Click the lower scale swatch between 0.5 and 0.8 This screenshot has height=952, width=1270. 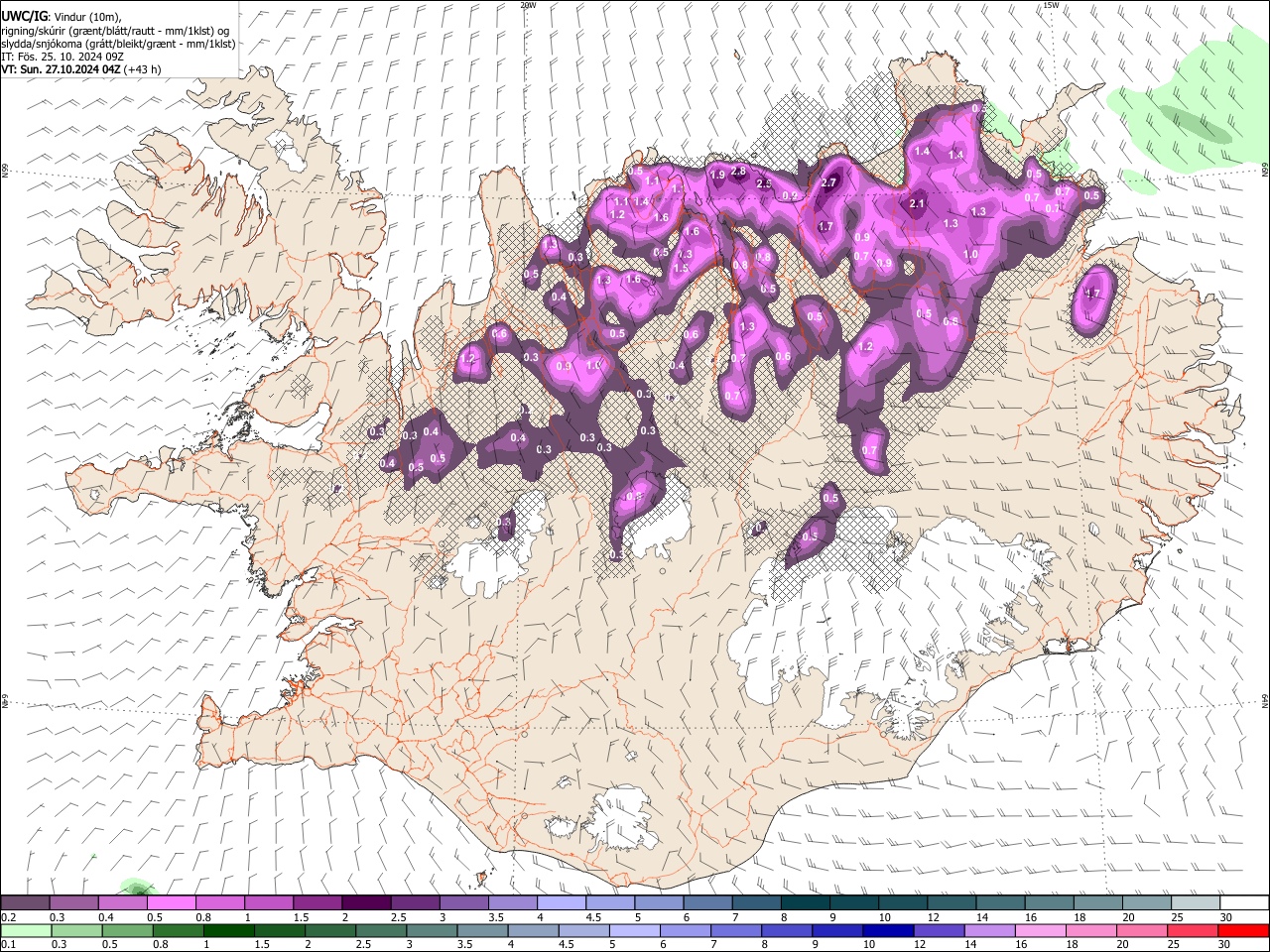[x=127, y=930]
